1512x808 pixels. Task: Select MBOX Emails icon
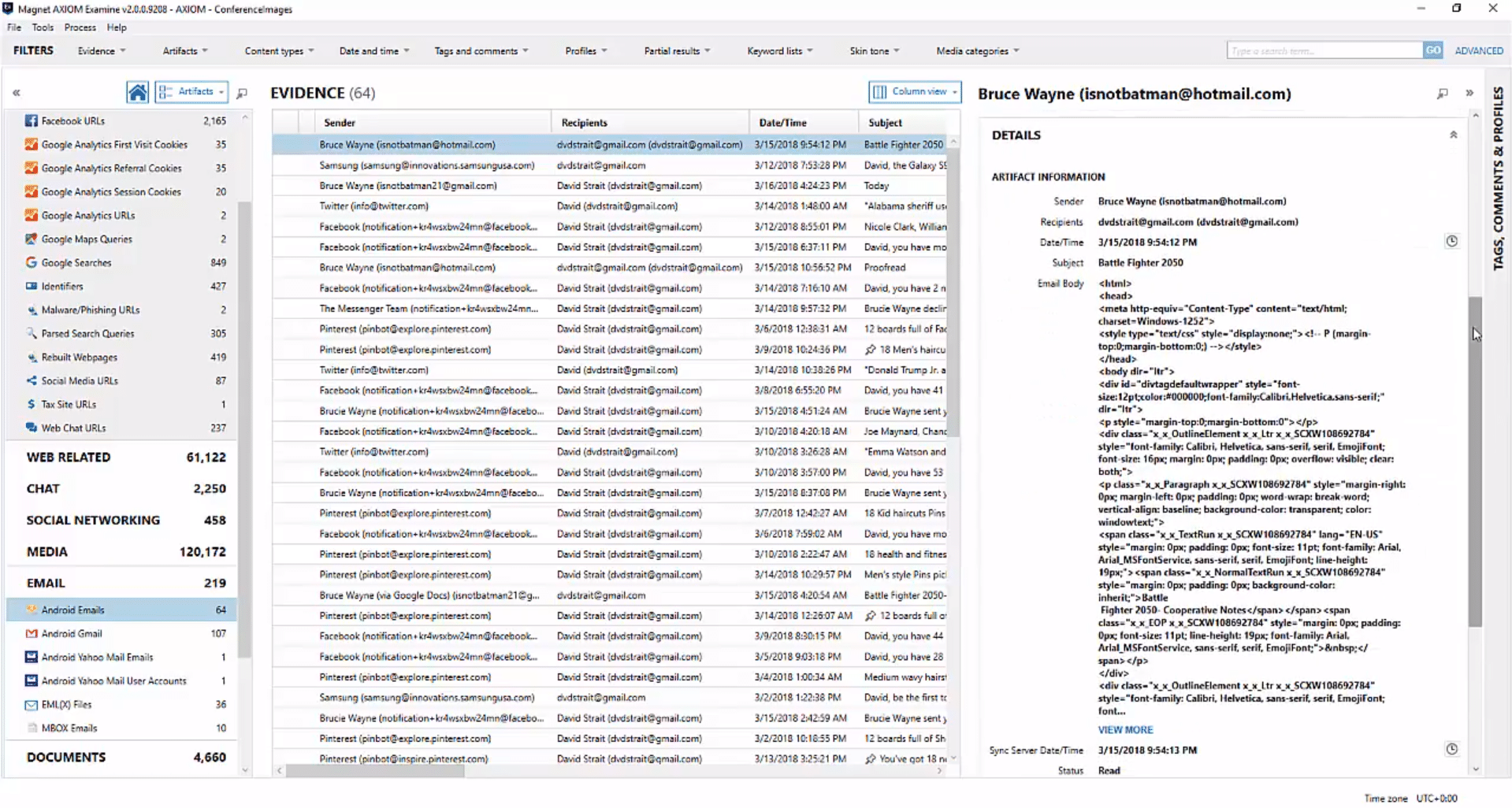pyautogui.click(x=32, y=728)
